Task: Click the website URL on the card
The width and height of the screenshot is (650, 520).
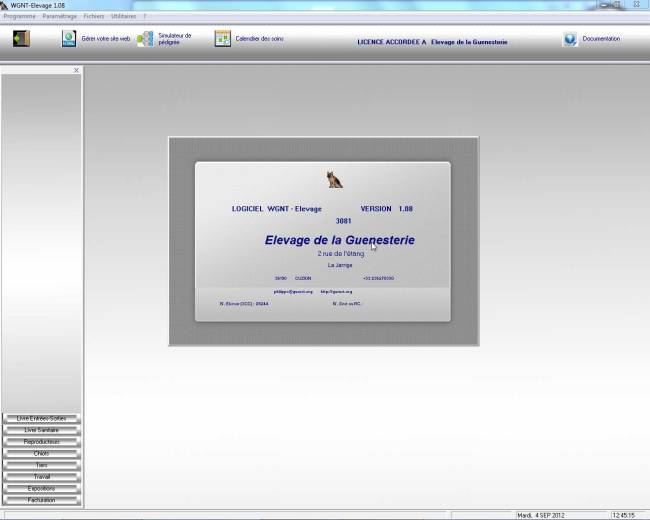Action: (x=336, y=292)
